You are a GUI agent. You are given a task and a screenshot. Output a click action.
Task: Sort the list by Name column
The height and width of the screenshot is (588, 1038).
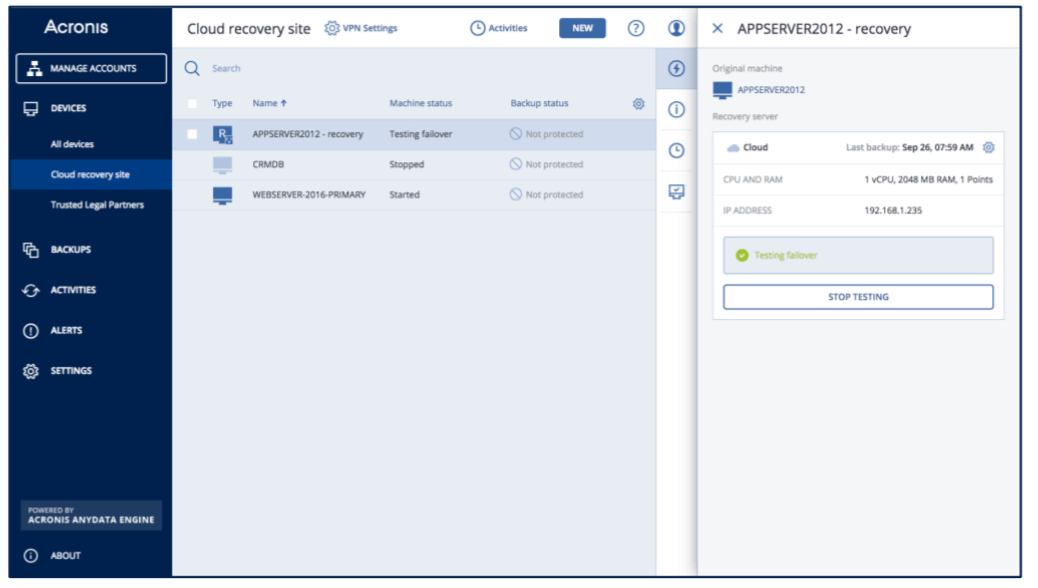(269, 103)
